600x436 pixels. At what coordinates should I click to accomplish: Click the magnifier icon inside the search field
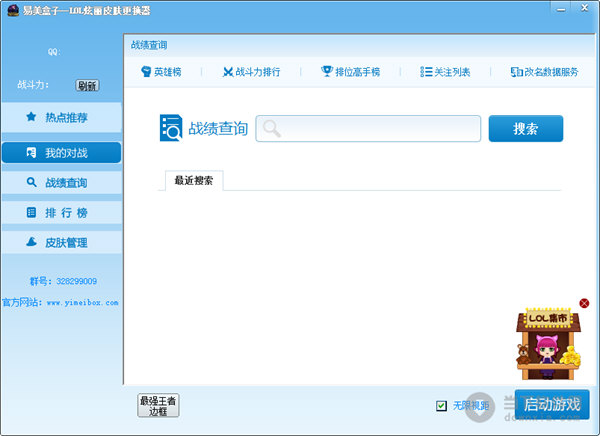[271, 129]
